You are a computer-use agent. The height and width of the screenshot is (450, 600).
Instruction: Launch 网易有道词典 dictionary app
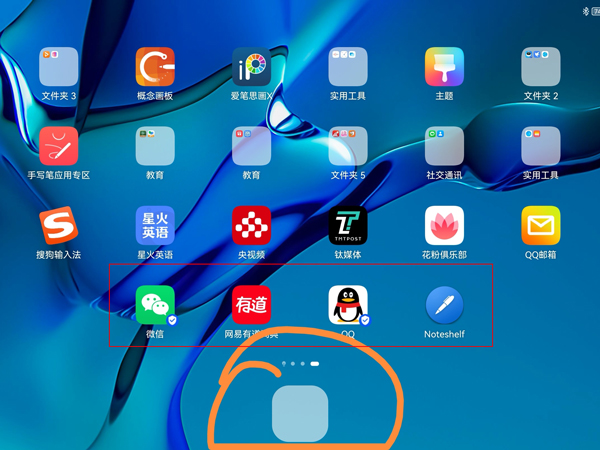point(251,305)
